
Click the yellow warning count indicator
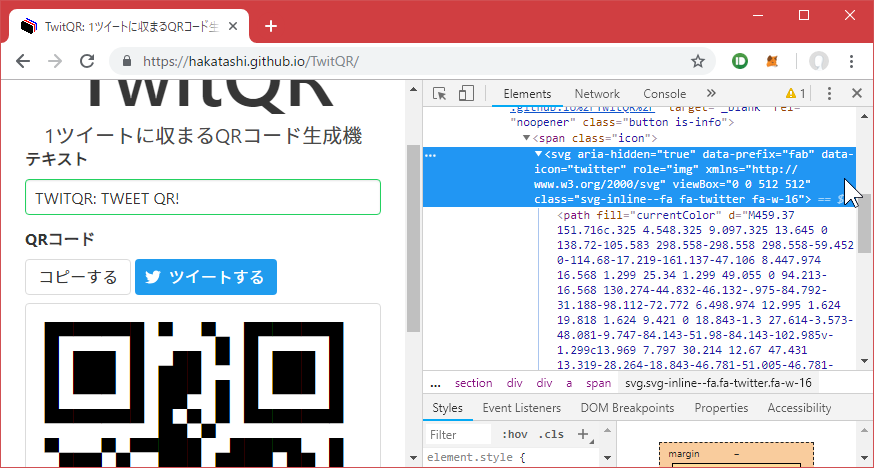795,94
